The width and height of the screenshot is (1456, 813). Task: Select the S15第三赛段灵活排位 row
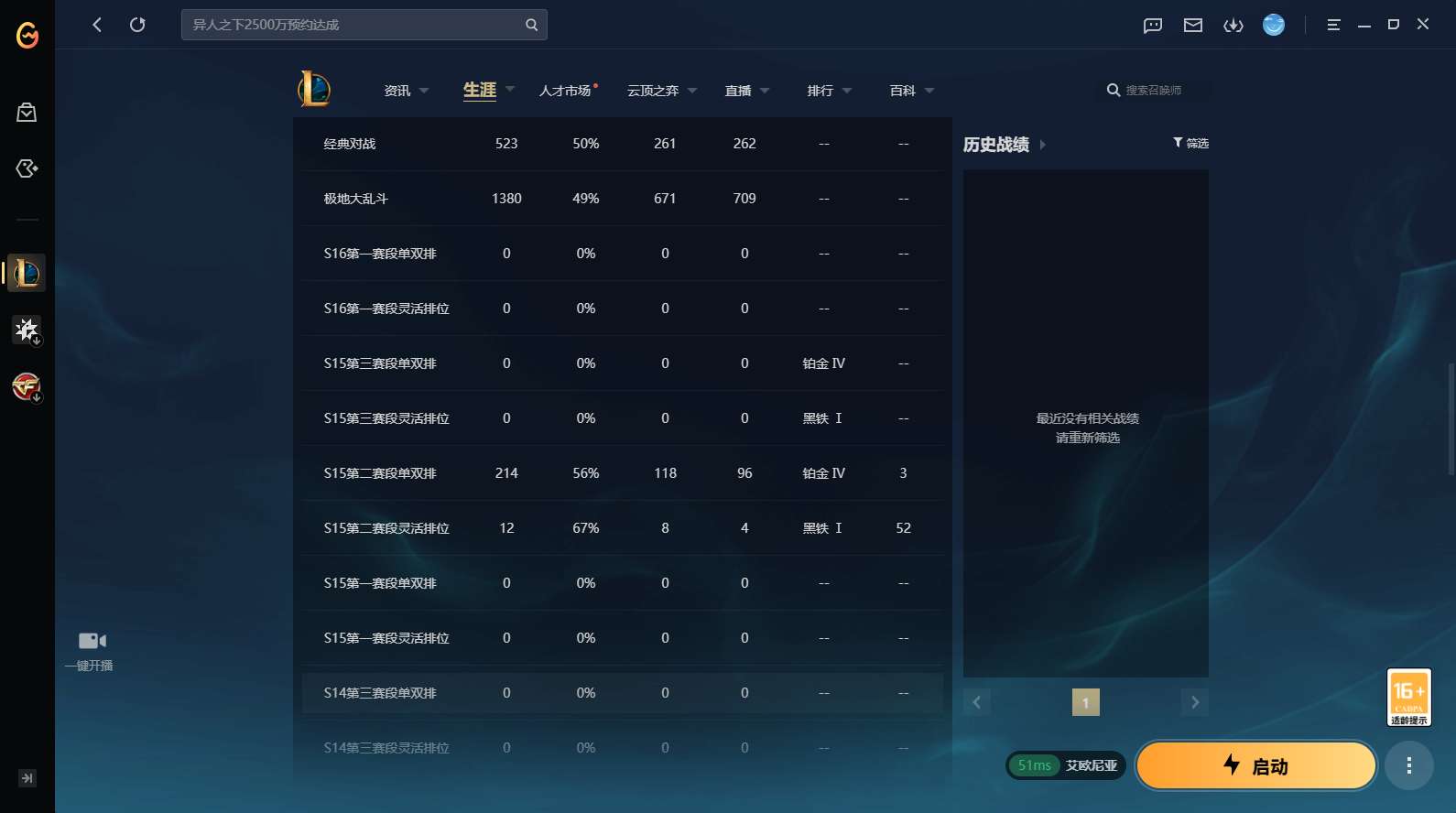tap(623, 418)
